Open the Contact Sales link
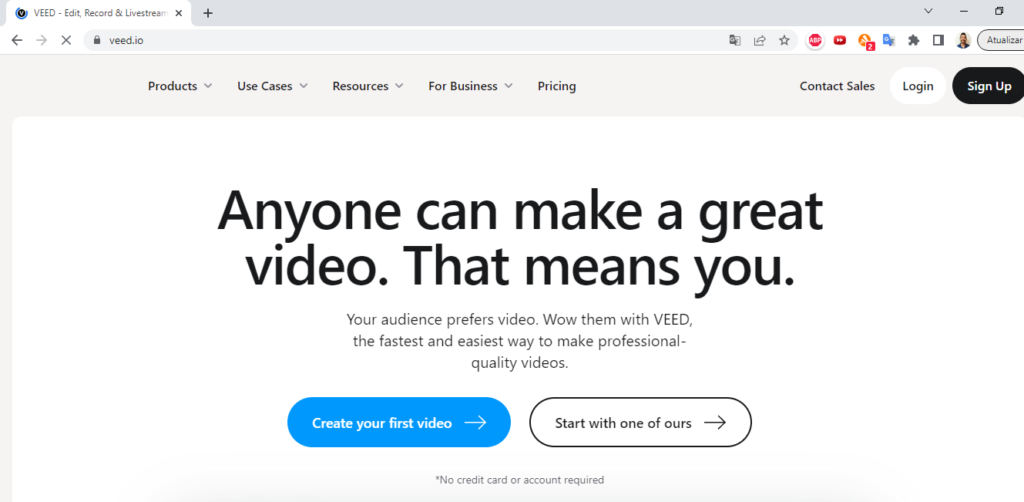Image resolution: width=1024 pixels, height=502 pixels. [837, 86]
